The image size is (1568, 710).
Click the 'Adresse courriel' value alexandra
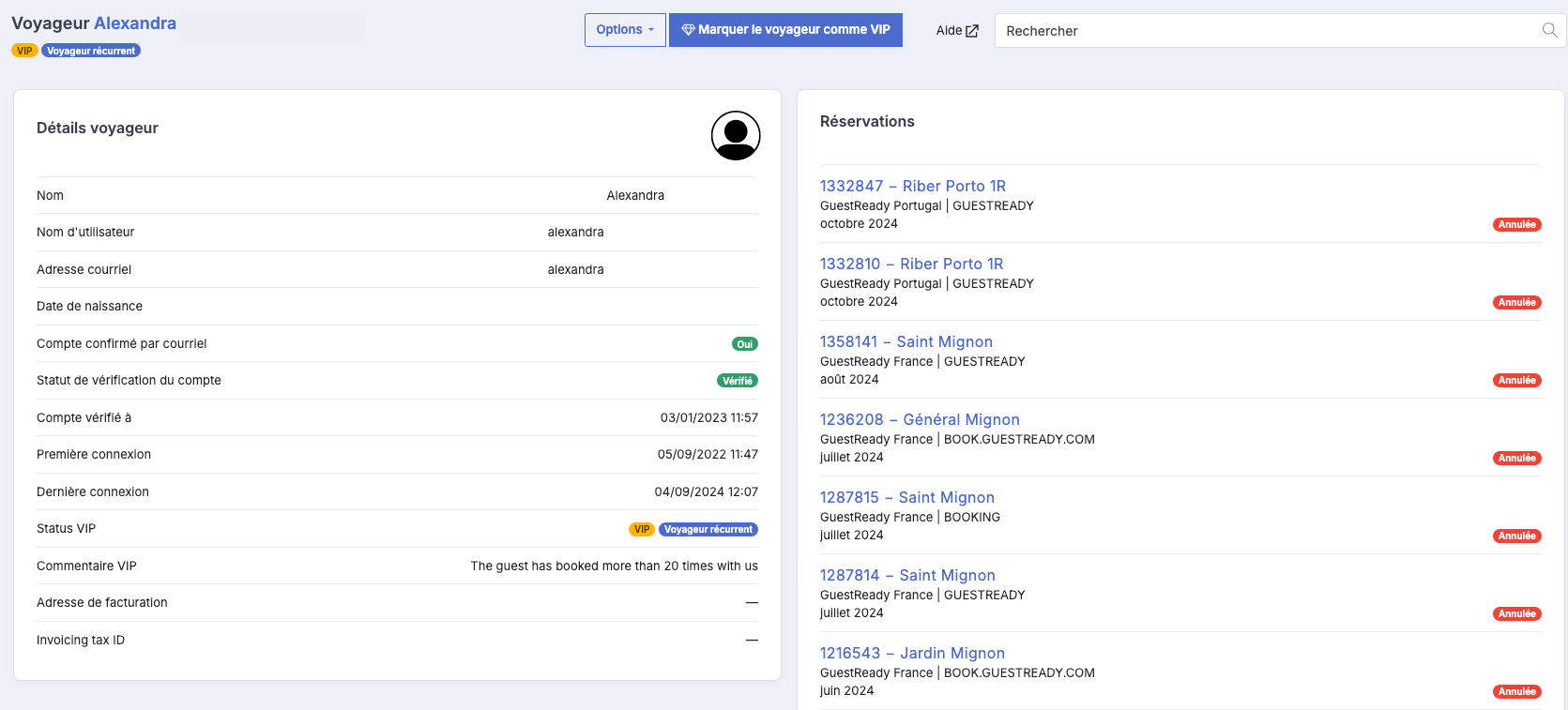tap(576, 269)
